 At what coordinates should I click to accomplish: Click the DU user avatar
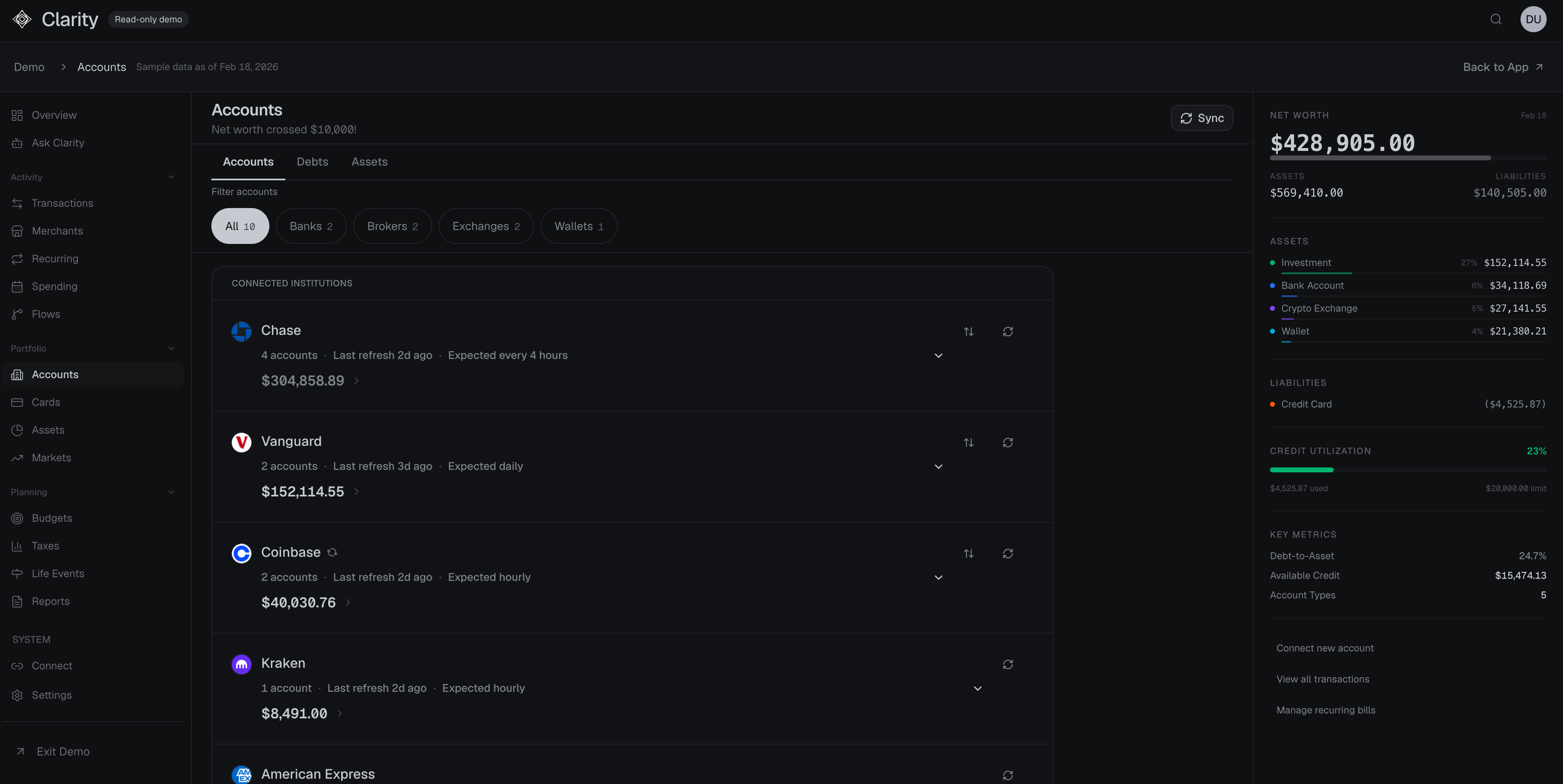[x=1533, y=20]
